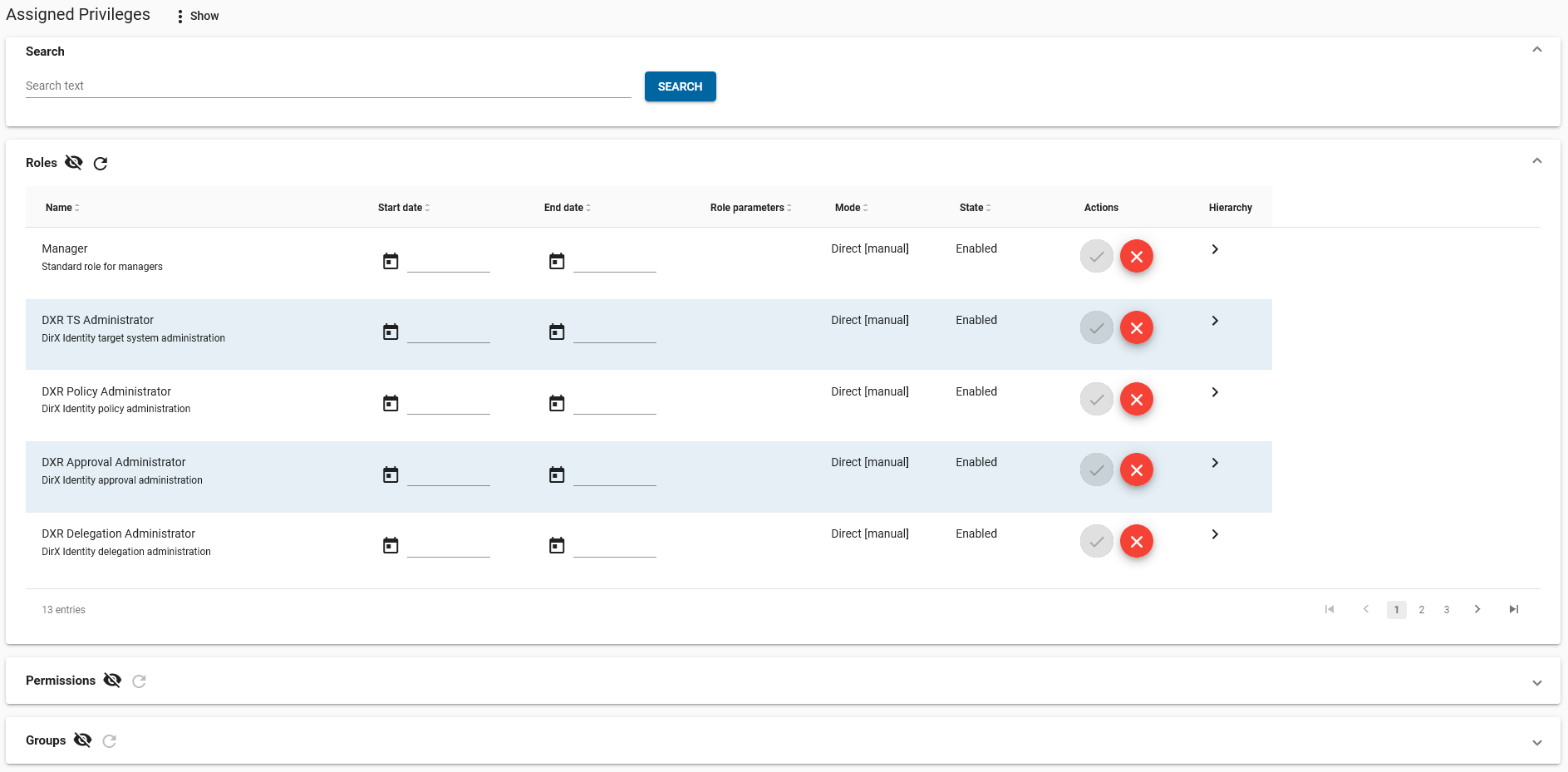Expand hierarchy for DXR Policy Administrator
This screenshot has width=1568, height=772.
(1215, 392)
